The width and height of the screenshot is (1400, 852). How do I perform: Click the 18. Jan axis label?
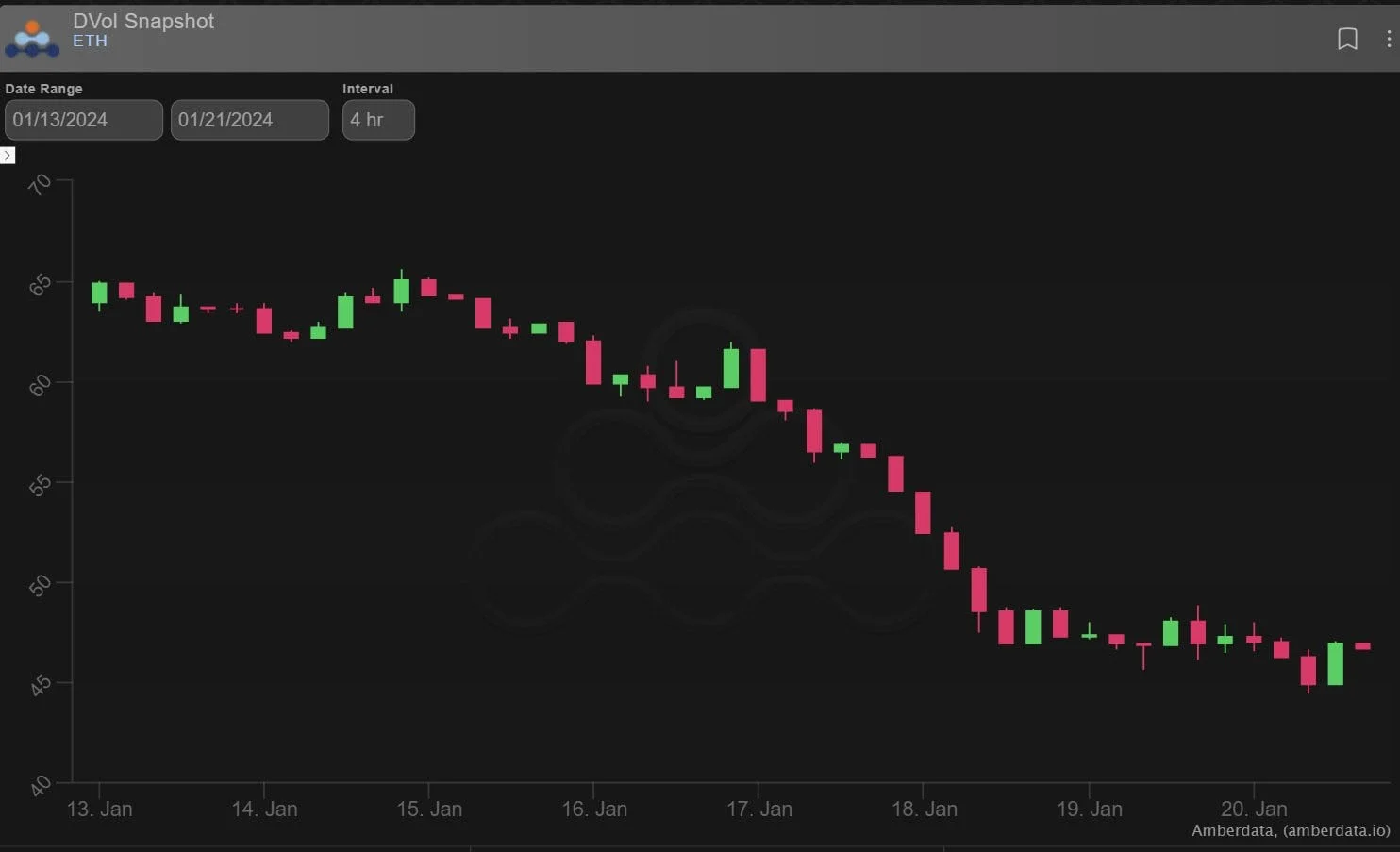(925, 809)
